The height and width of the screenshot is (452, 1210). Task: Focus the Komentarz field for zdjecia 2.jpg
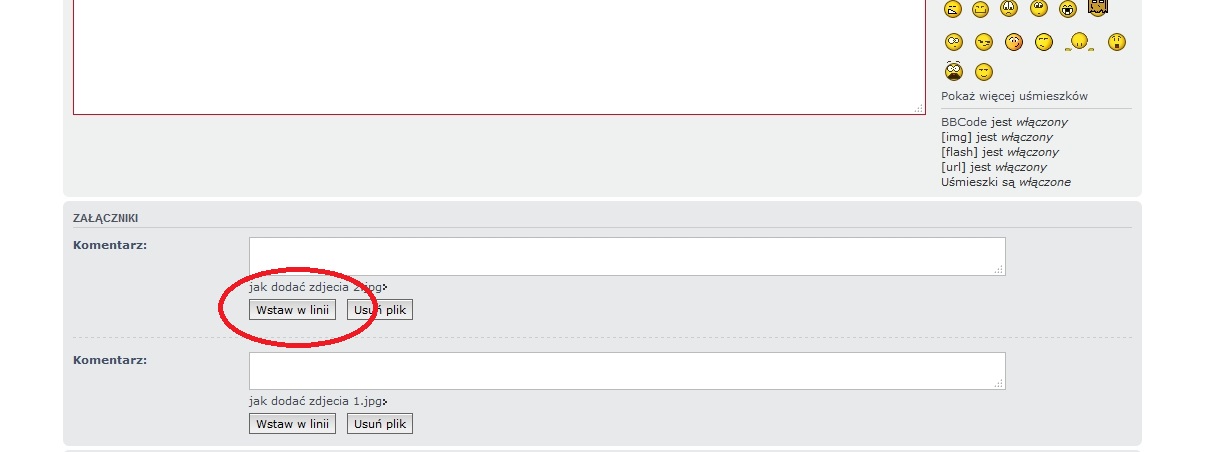point(627,256)
